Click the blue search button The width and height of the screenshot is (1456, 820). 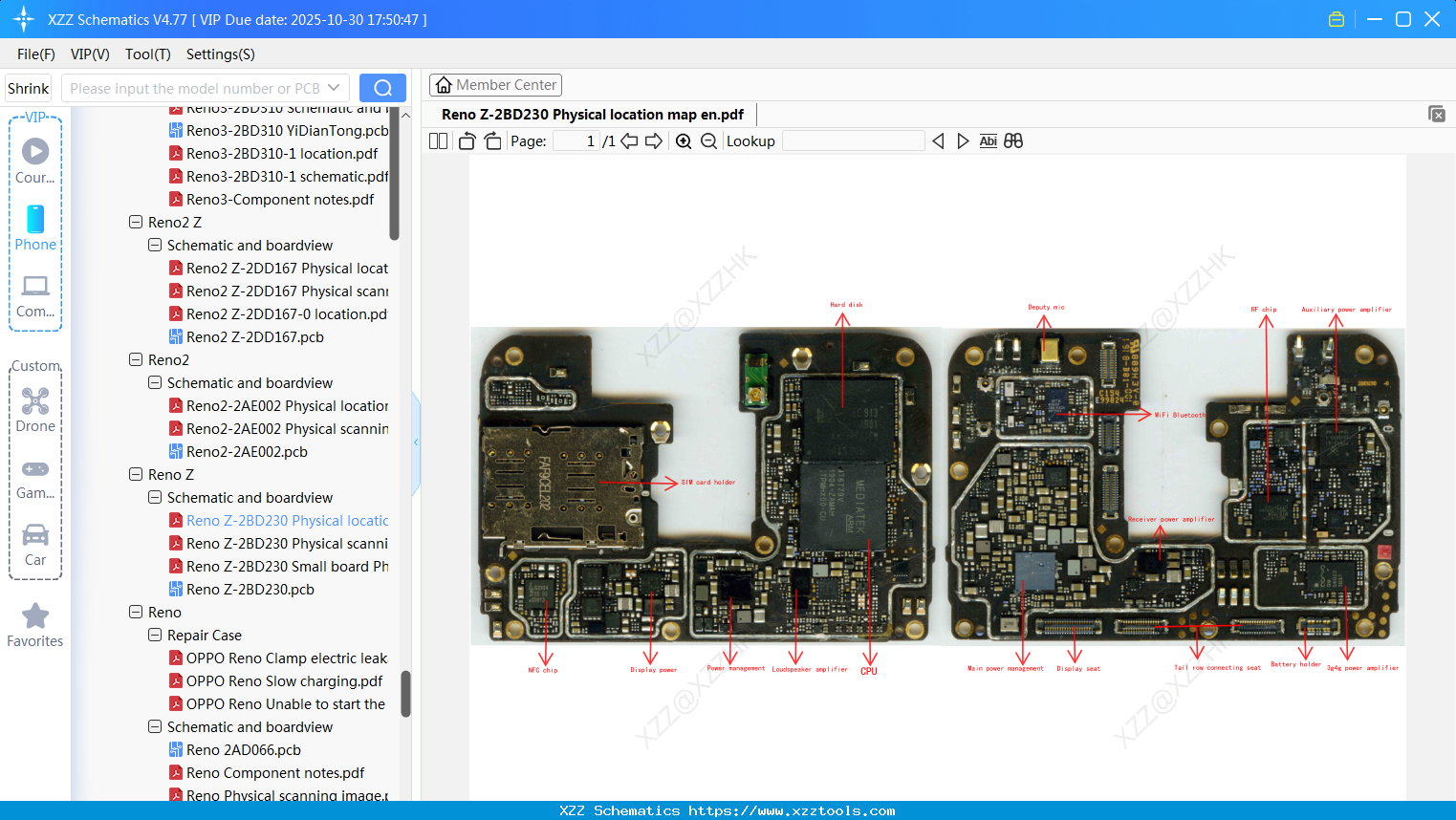[382, 88]
